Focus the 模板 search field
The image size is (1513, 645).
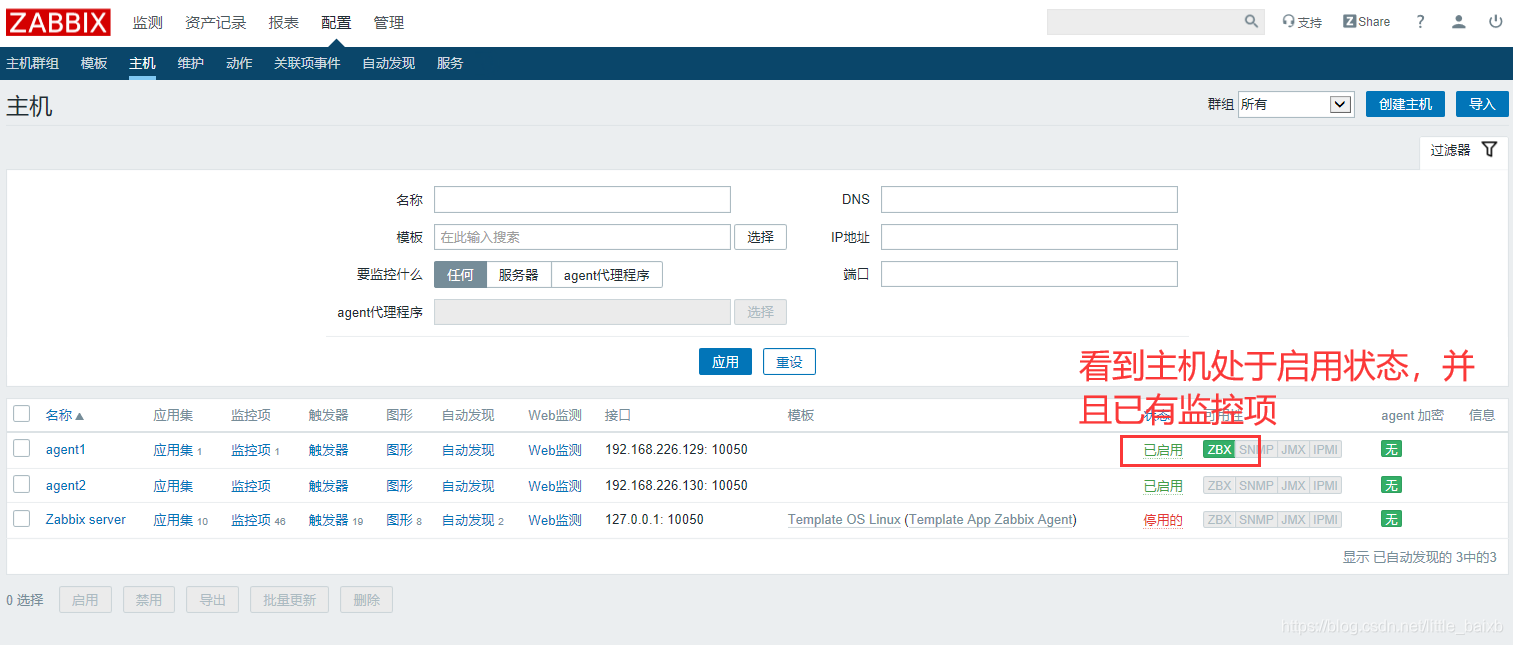coord(582,237)
